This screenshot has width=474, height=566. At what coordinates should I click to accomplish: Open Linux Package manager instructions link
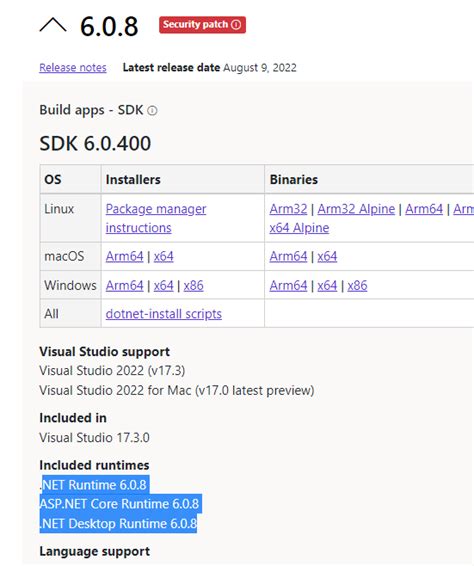pos(156,218)
